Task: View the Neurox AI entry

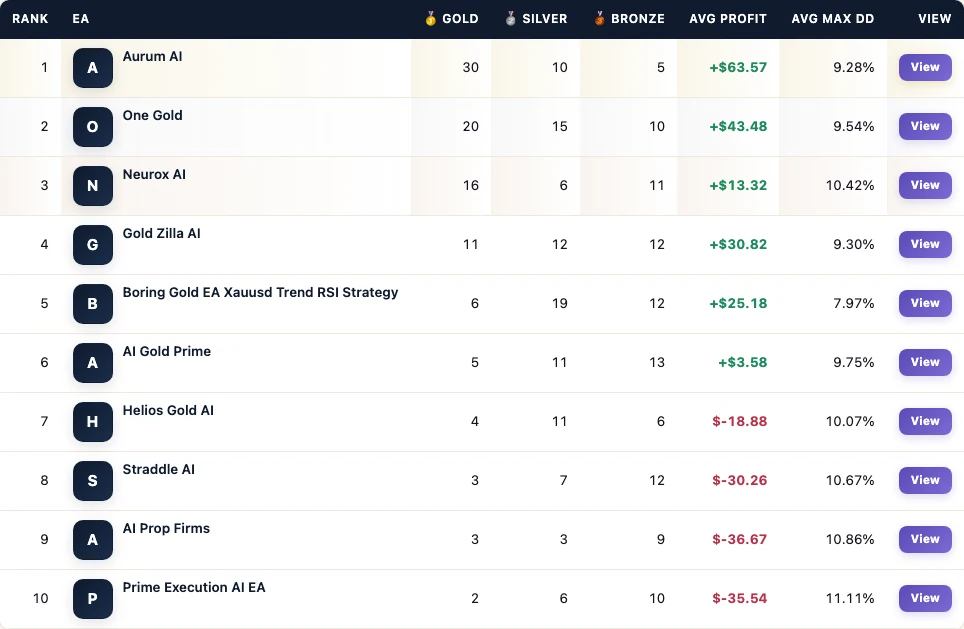Action: point(925,185)
